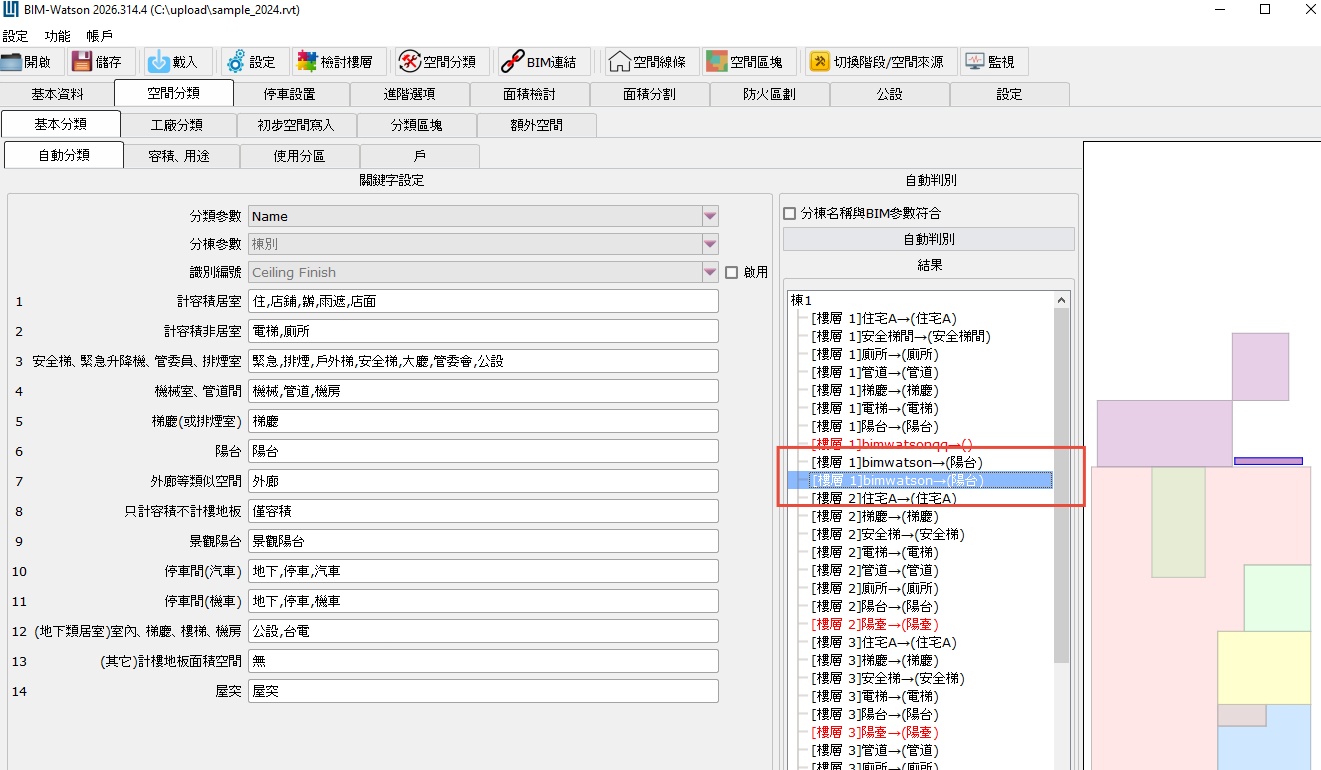Open the 功能 menu
The width and height of the screenshot is (1321, 770).
[x=58, y=36]
